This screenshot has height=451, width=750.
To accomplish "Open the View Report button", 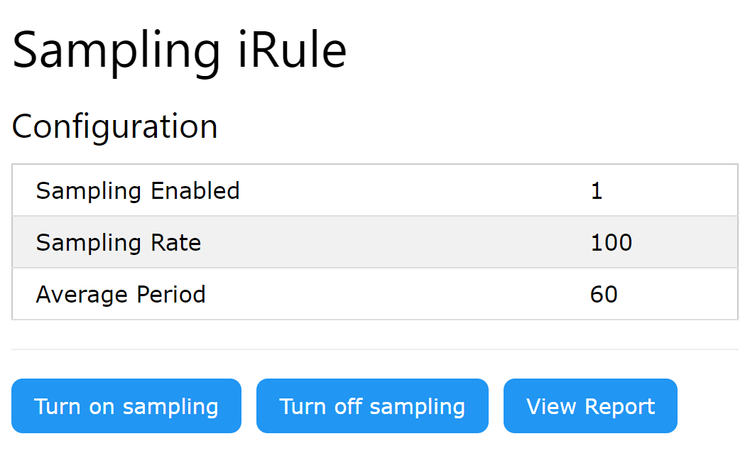I will [x=590, y=406].
